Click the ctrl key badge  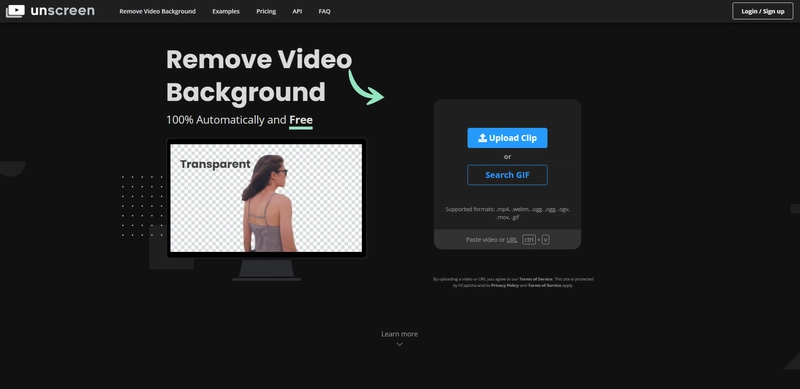[529, 239]
